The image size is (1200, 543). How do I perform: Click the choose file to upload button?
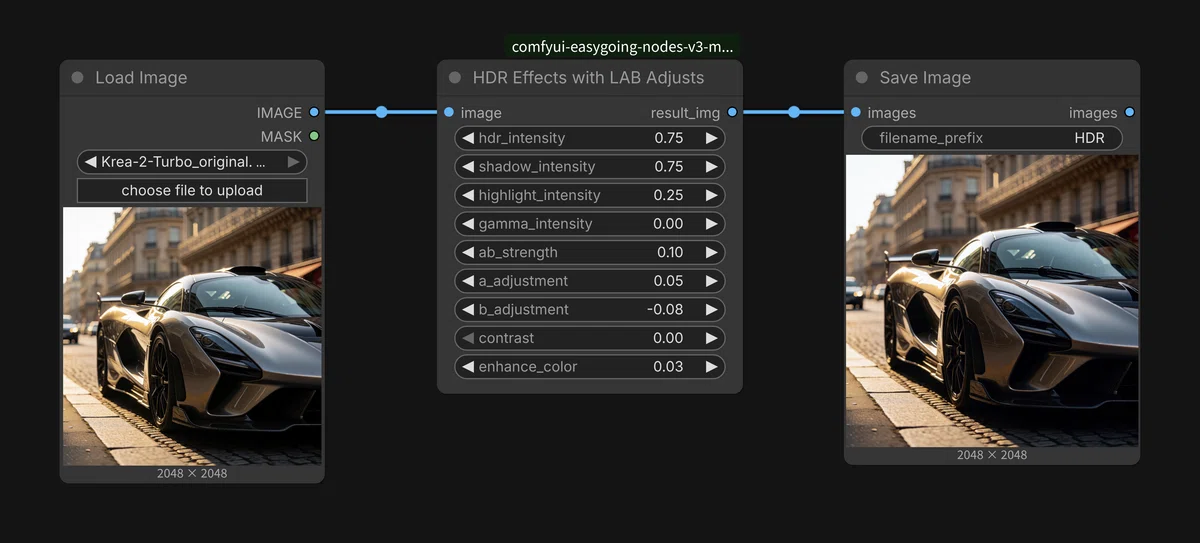(192, 190)
